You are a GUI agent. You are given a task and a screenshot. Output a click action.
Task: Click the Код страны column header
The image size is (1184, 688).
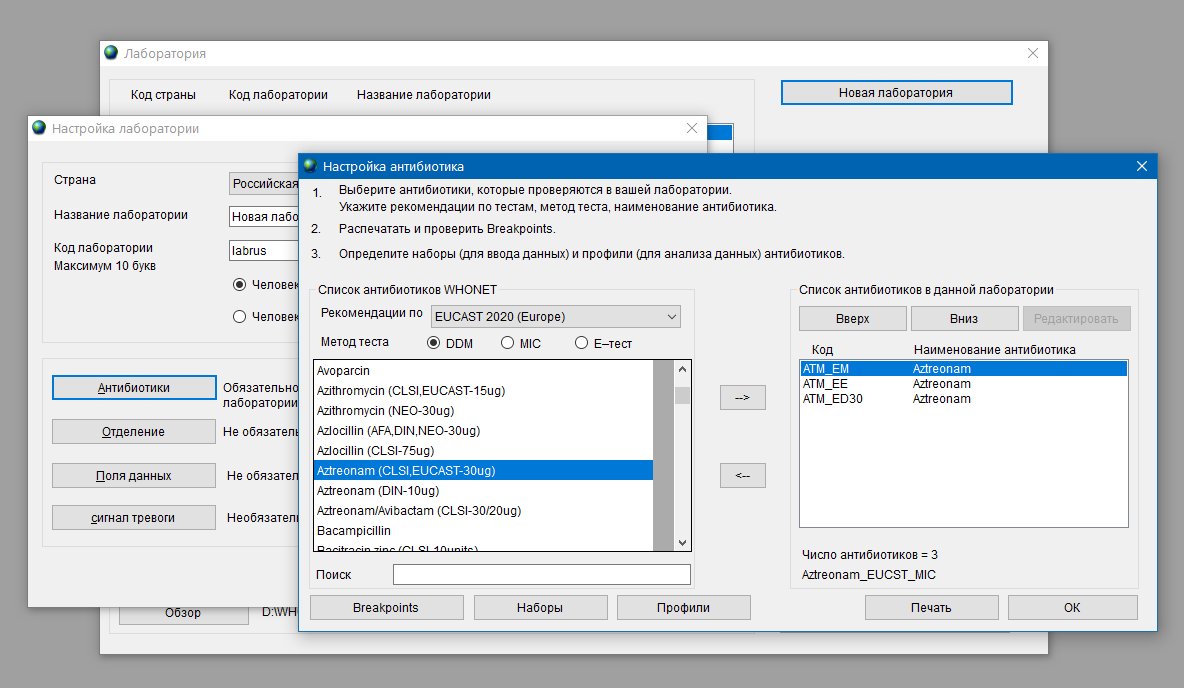pos(163,94)
